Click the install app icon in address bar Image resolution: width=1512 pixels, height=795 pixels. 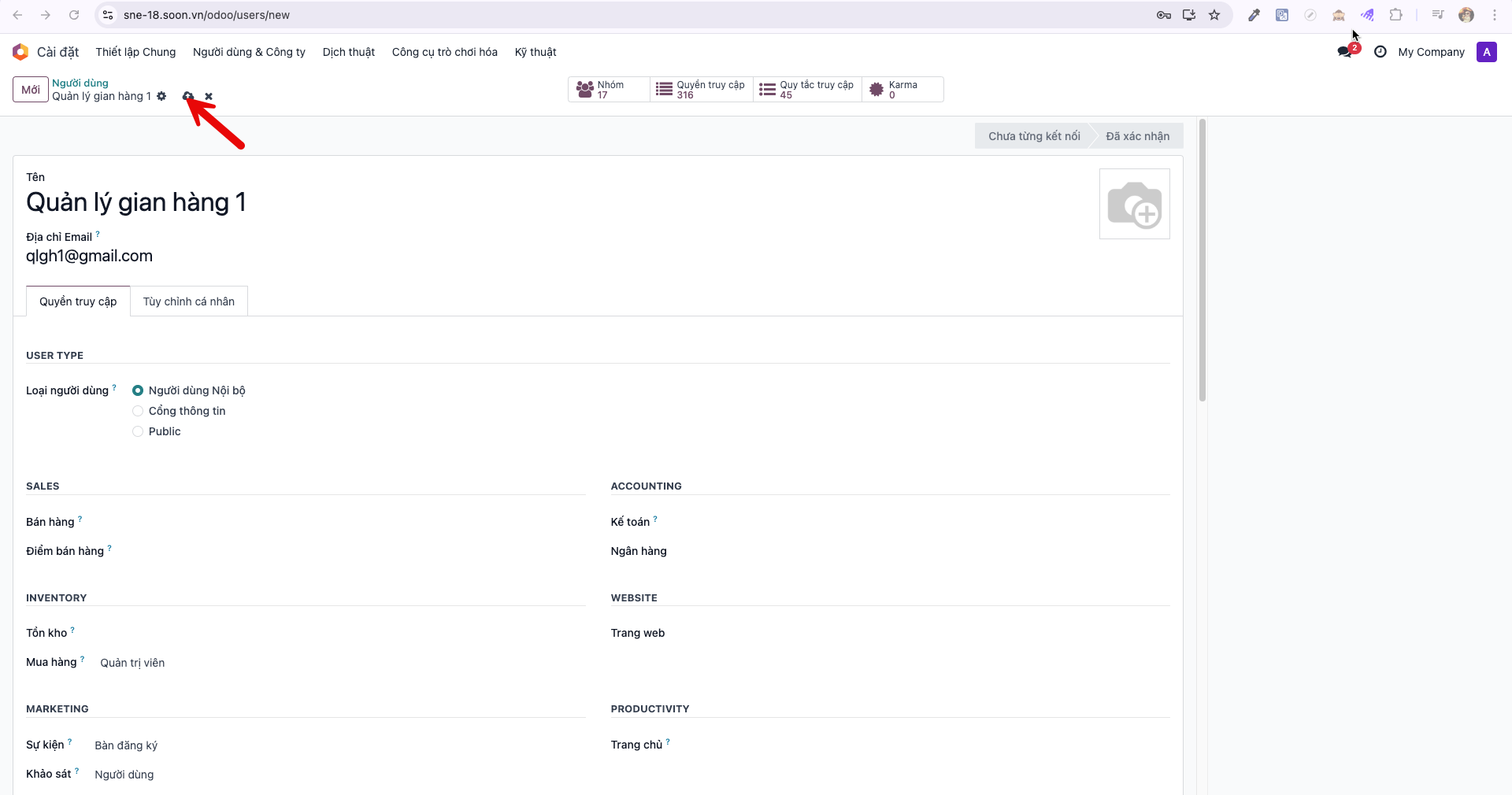point(1189,15)
